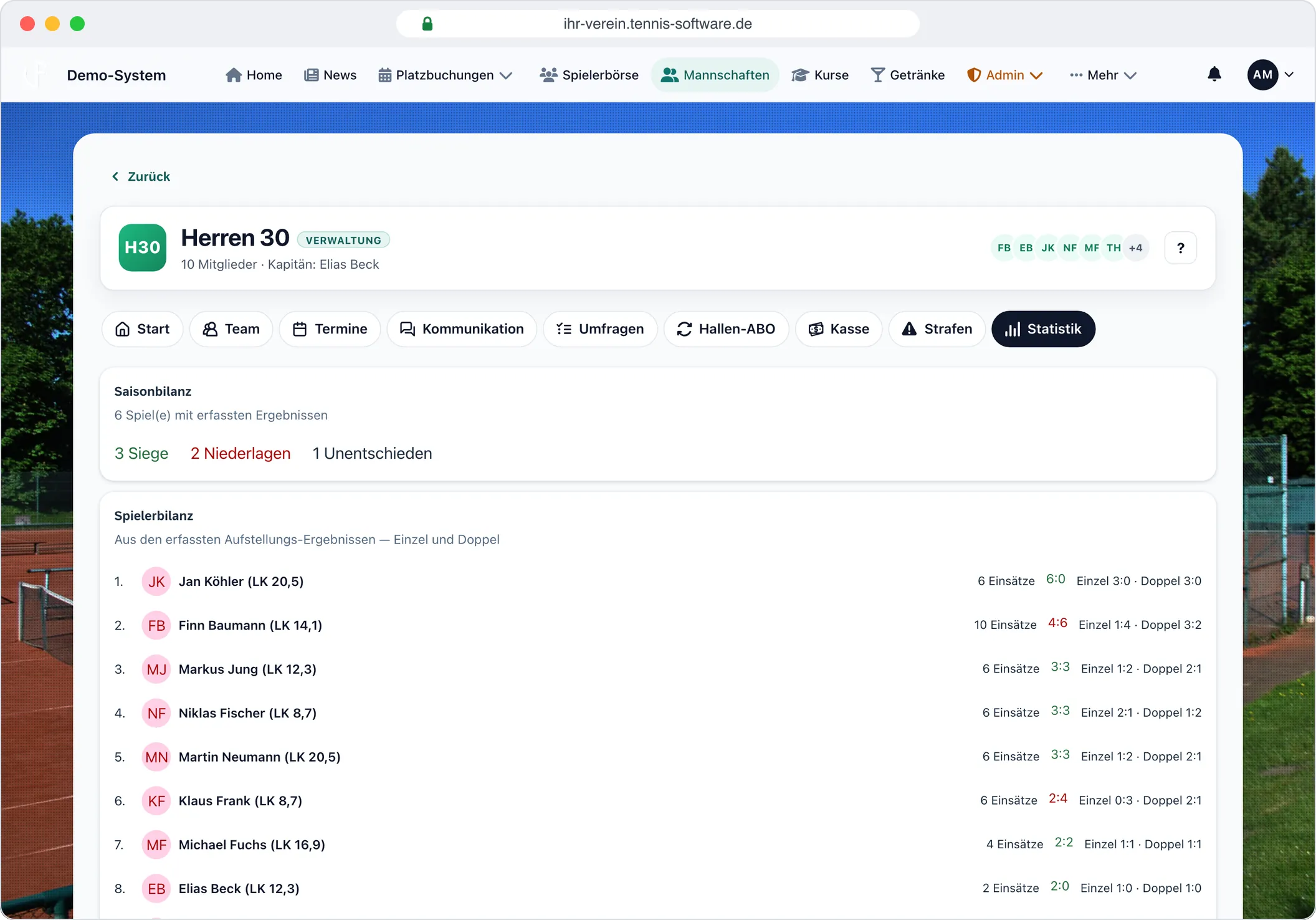This screenshot has height=920, width=1316.
Task: Click the VERWALTUNG badge
Action: click(x=343, y=240)
